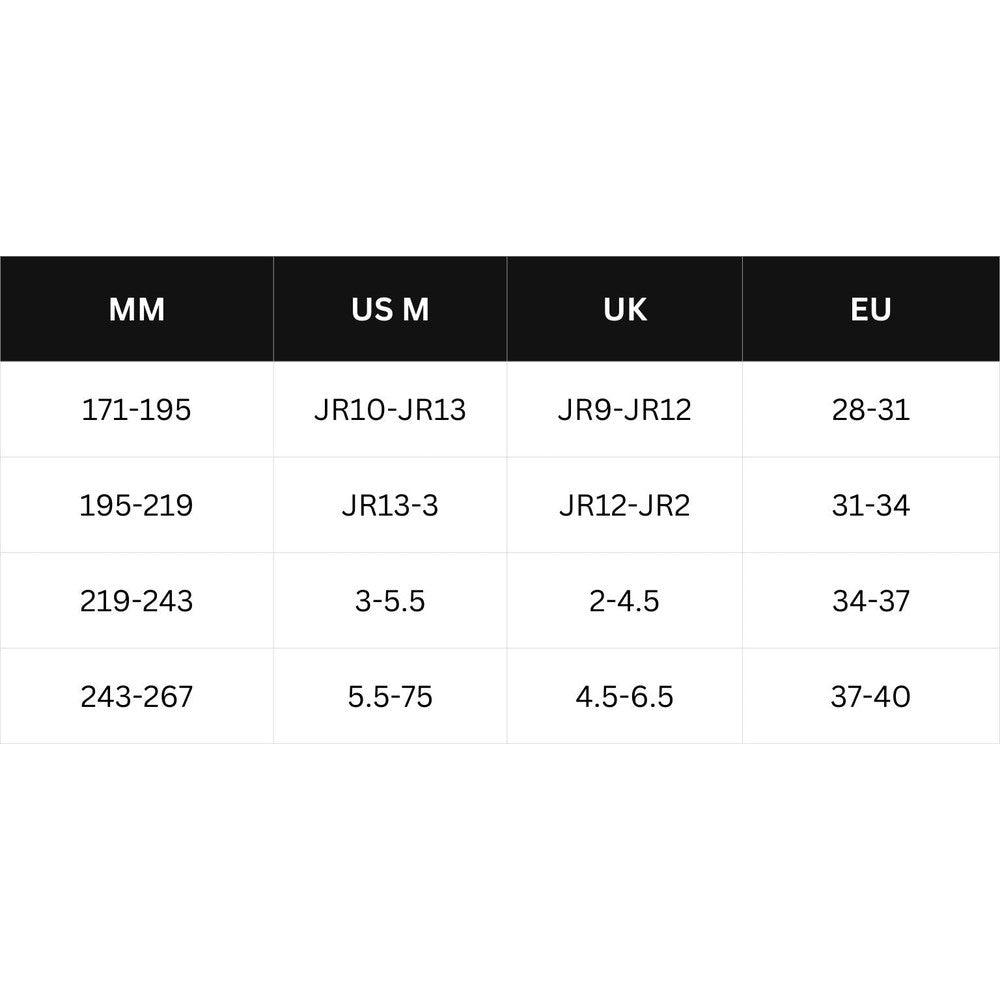The height and width of the screenshot is (1000, 1000).
Task: Click the MM column header
Action: (x=137, y=309)
